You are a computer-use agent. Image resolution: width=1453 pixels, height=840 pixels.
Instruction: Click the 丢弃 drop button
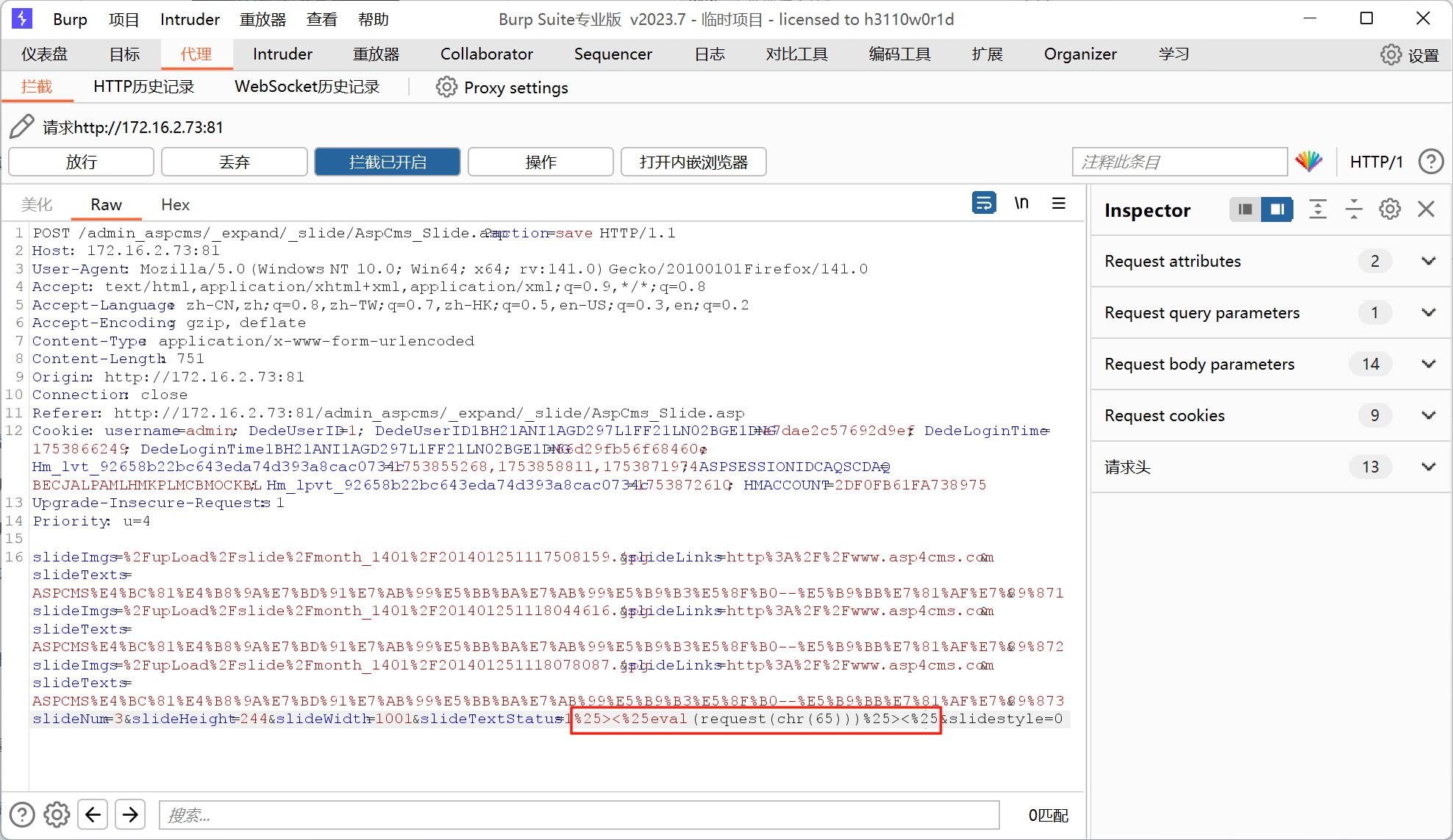(235, 162)
